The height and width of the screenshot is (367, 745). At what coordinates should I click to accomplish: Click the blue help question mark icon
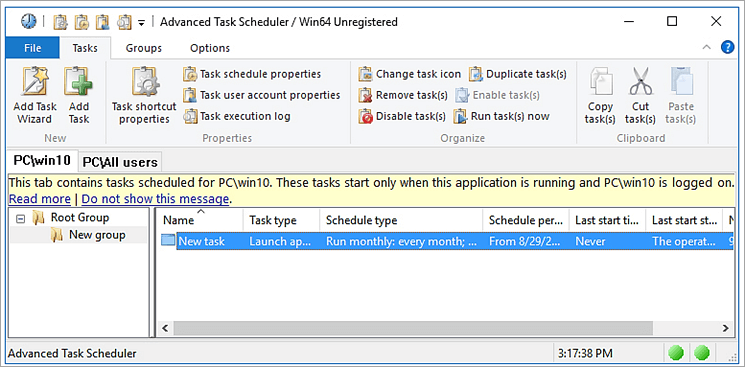coord(727,47)
